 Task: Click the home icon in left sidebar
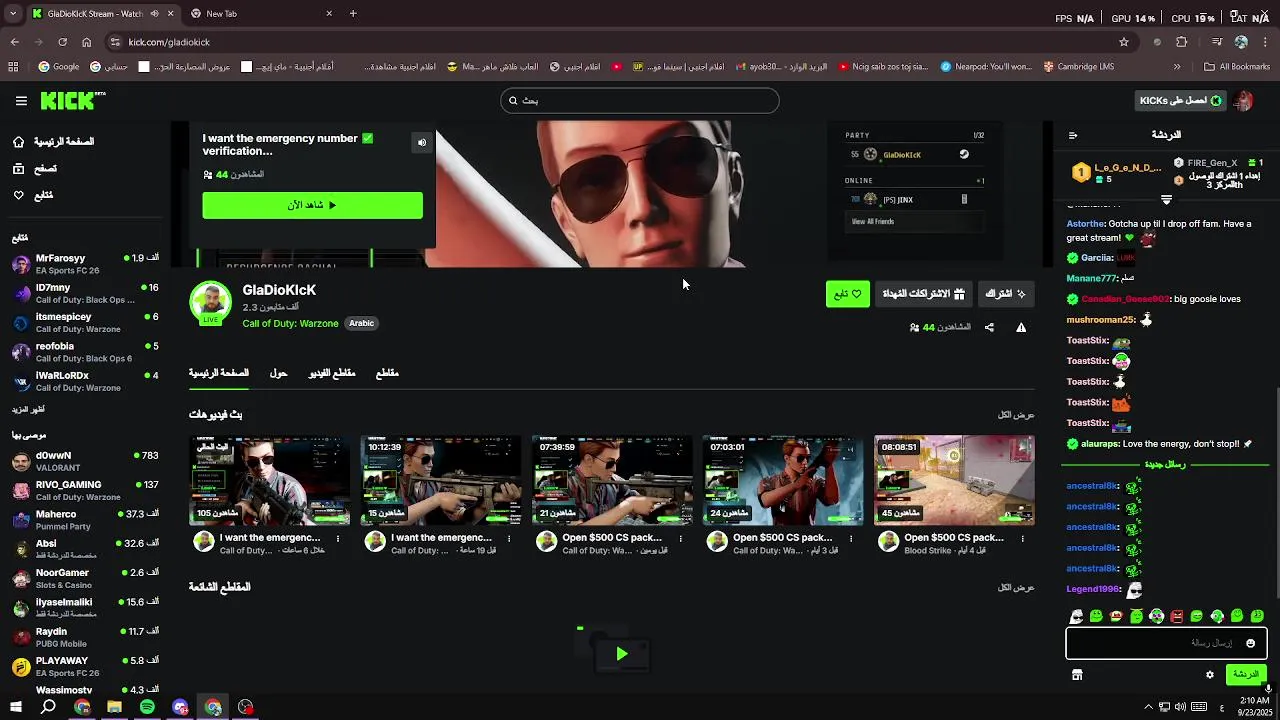[19, 142]
